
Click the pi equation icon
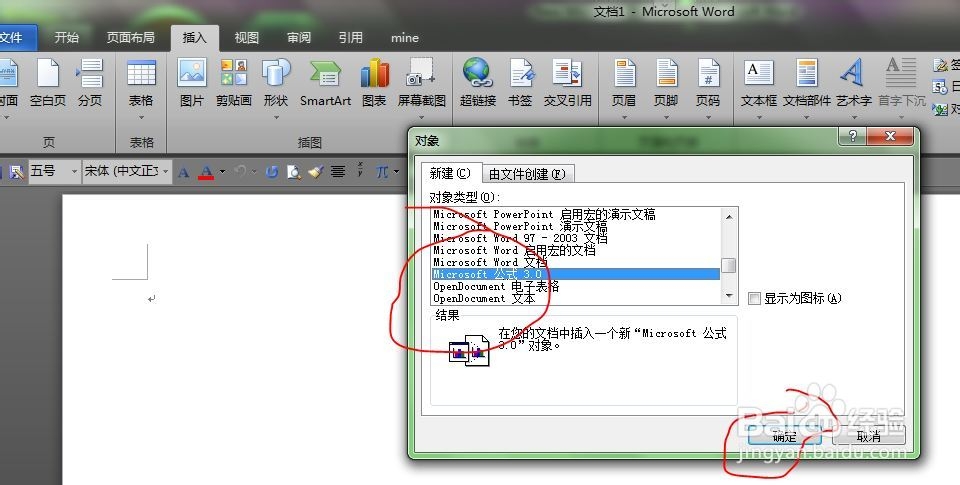click(382, 172)
